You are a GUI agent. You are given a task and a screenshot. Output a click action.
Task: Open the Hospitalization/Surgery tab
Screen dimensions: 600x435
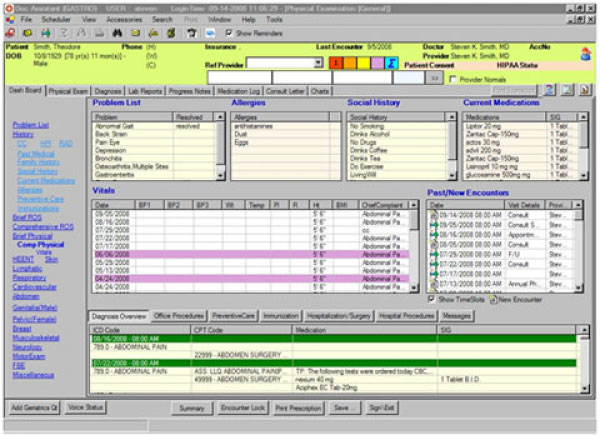[x=339, y=316]
